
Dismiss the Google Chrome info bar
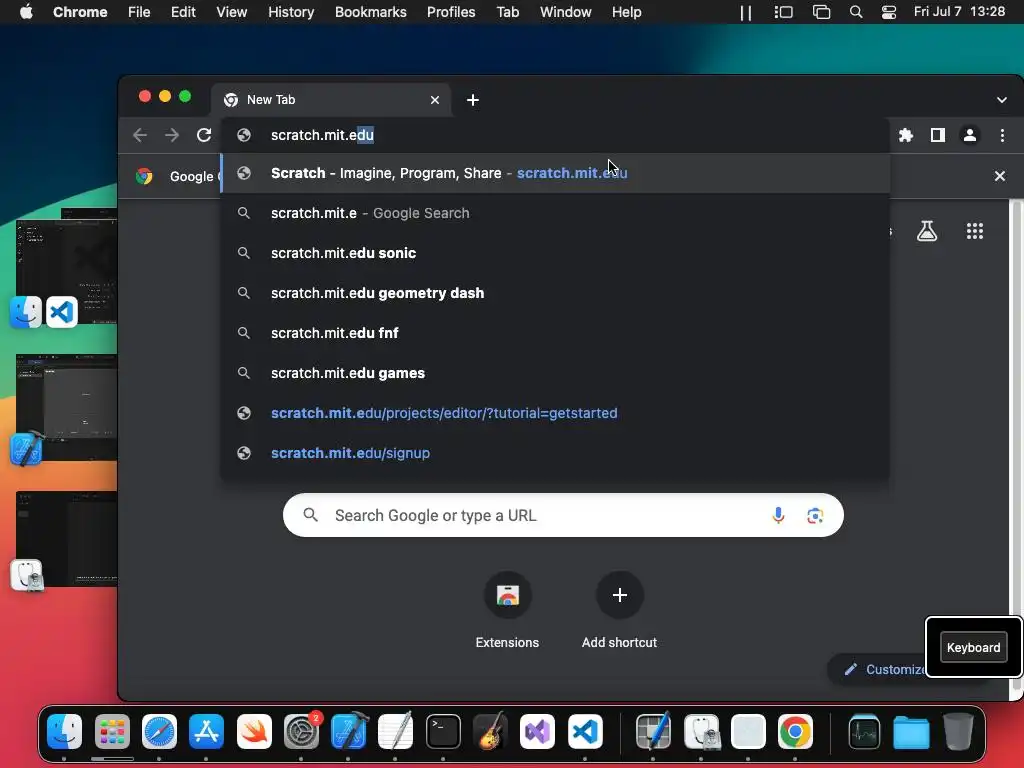(1000, 176)
